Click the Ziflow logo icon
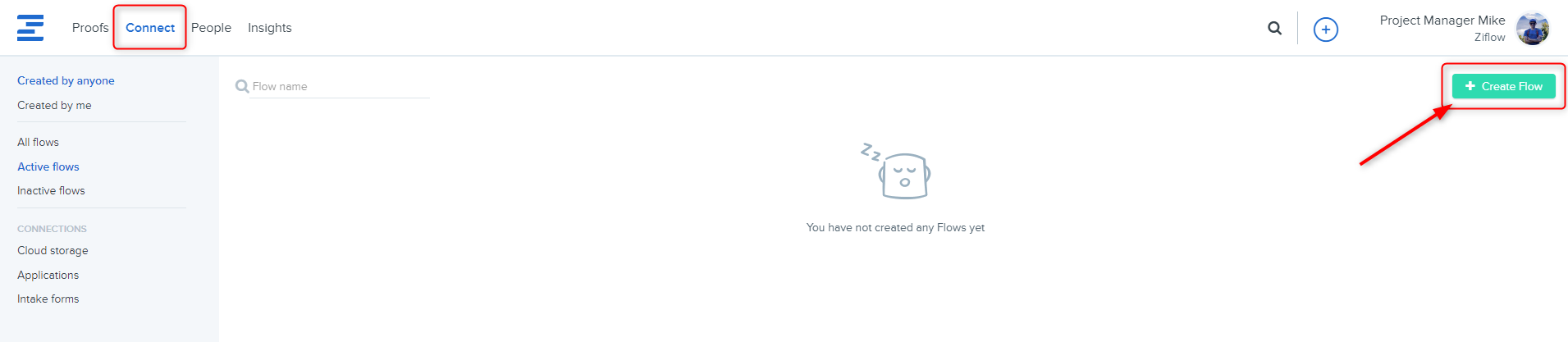 click(30, 28)
